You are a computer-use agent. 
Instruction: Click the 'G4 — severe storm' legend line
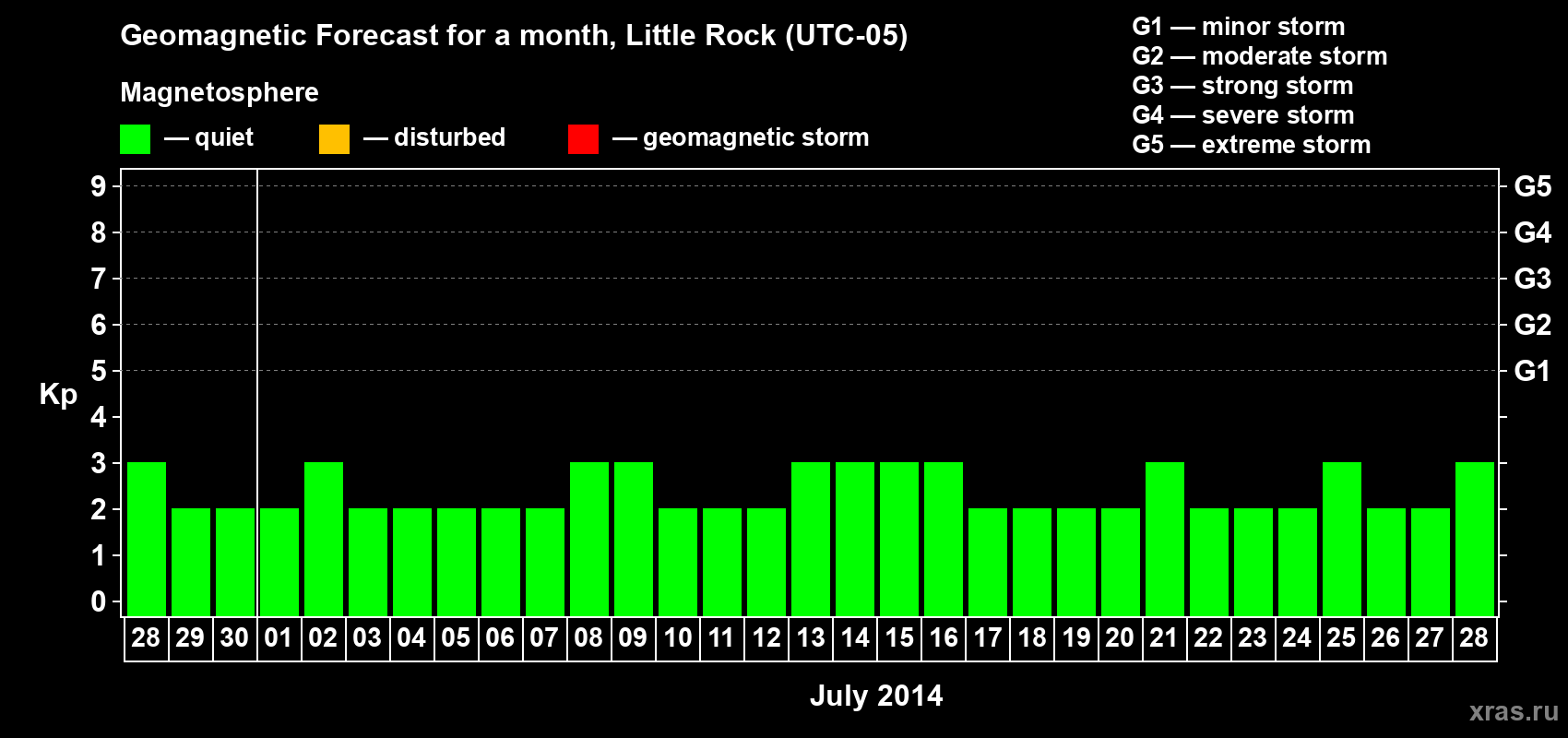pos(1243,115)
